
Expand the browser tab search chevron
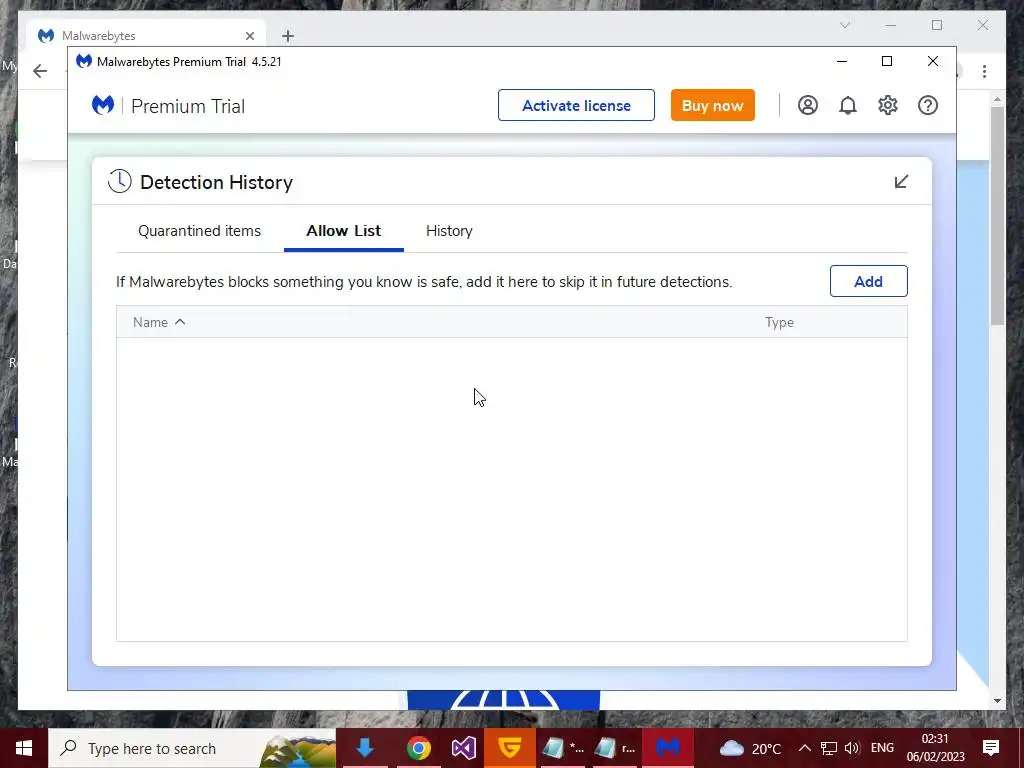point(845,25)
